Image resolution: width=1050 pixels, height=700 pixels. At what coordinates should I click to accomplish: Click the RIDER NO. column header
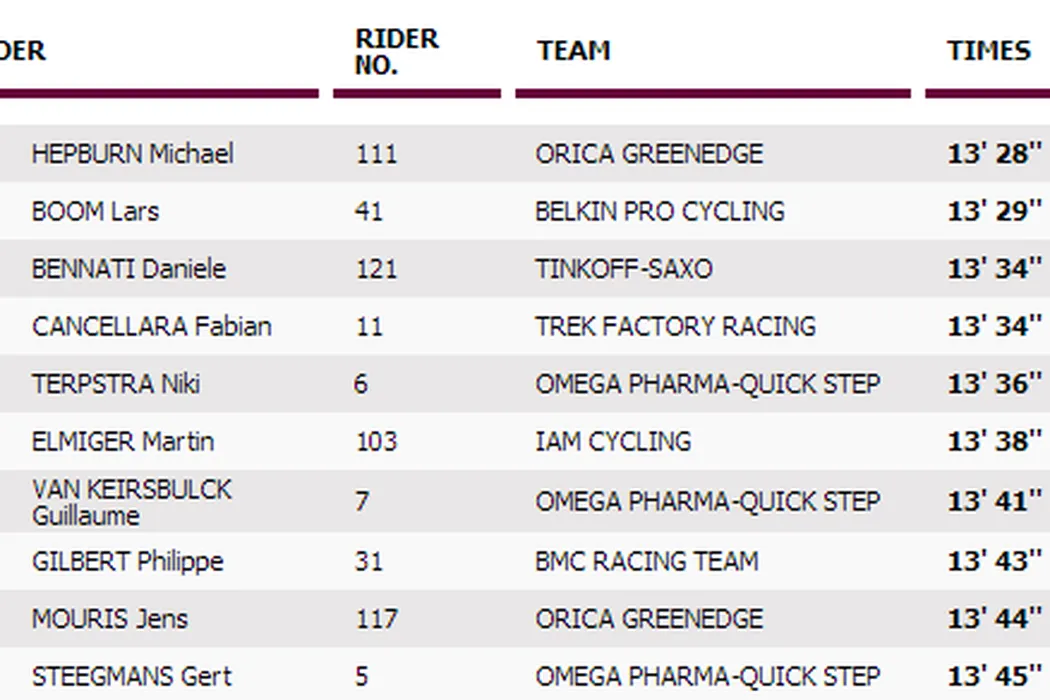coord(396,52)
